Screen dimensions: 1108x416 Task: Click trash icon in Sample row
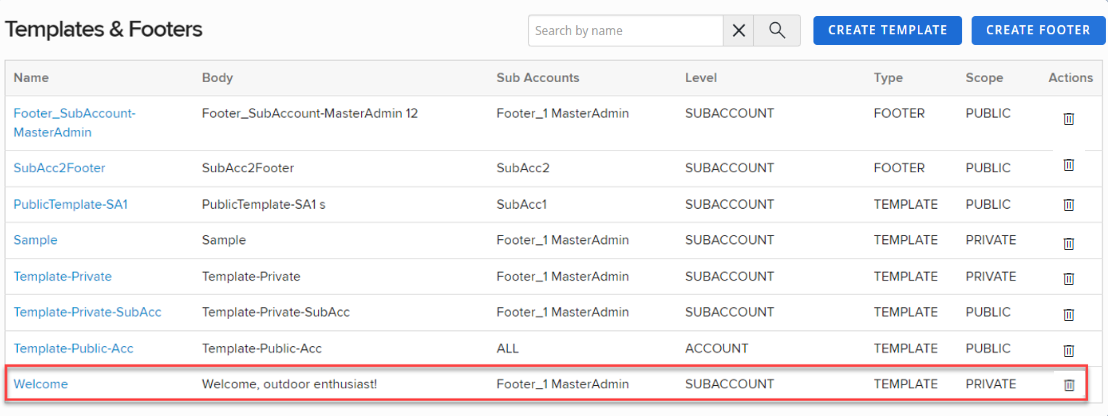(1068, 243)
